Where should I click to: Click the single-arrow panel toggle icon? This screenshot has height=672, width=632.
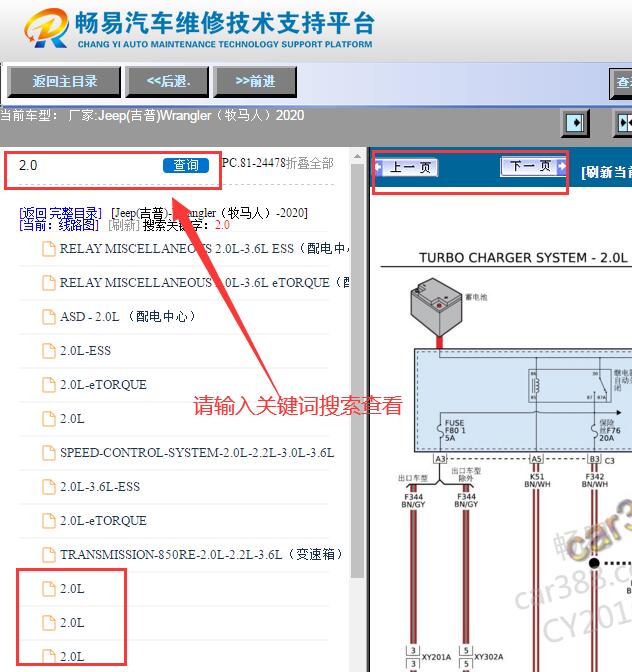575,123
